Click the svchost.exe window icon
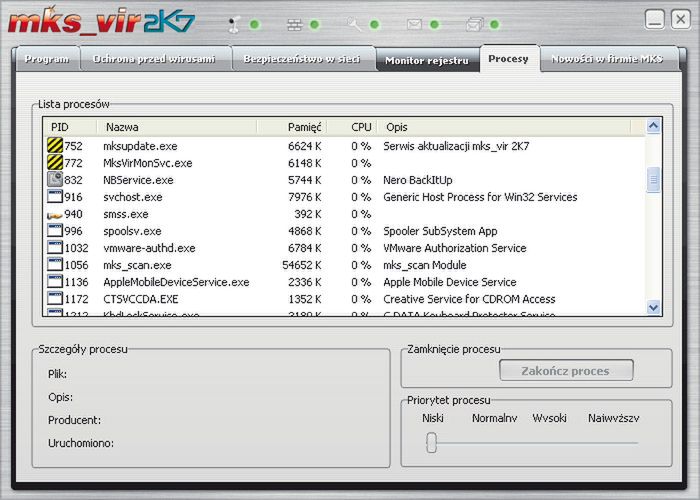 pyautogui.click(x=55, y=196)
